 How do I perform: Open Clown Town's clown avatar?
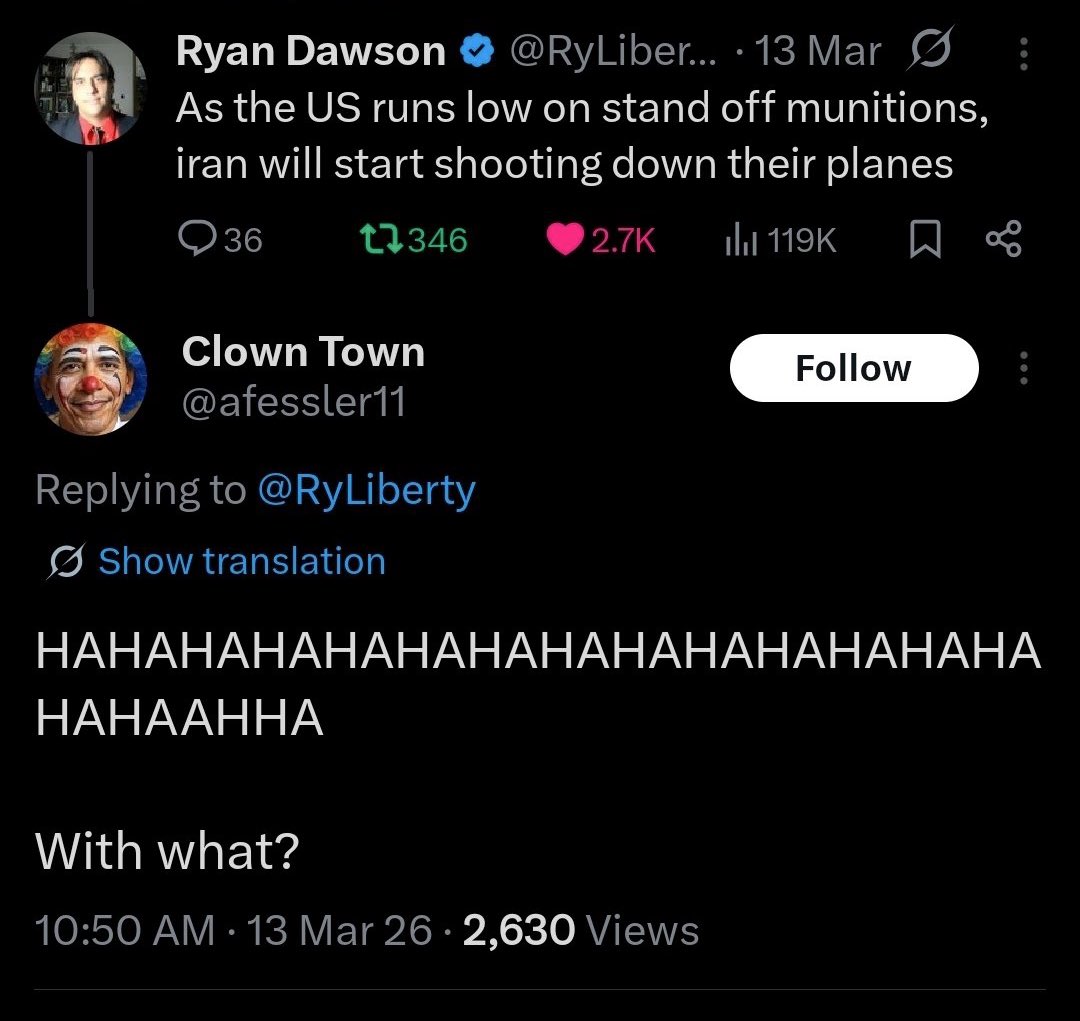tap(90, 379)
